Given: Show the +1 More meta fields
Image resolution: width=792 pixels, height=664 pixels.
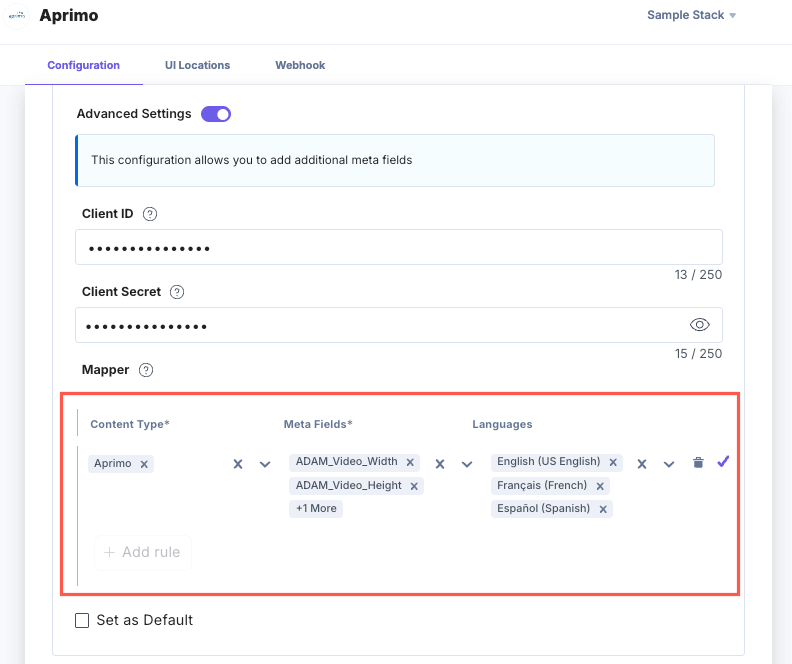Looking at the screenshot, I should pos(316,508).
